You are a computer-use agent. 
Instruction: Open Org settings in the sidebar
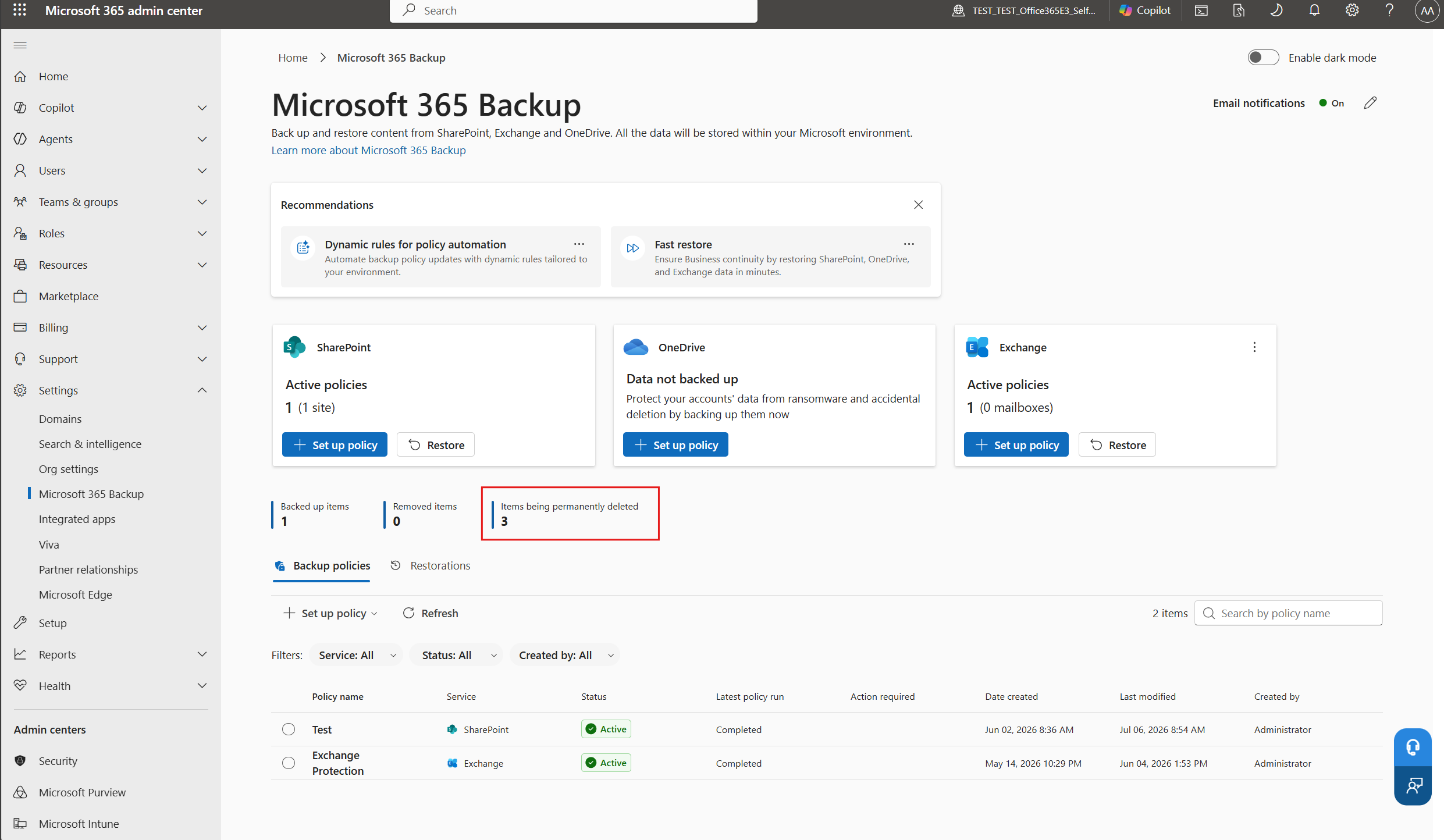coord(69,469)
